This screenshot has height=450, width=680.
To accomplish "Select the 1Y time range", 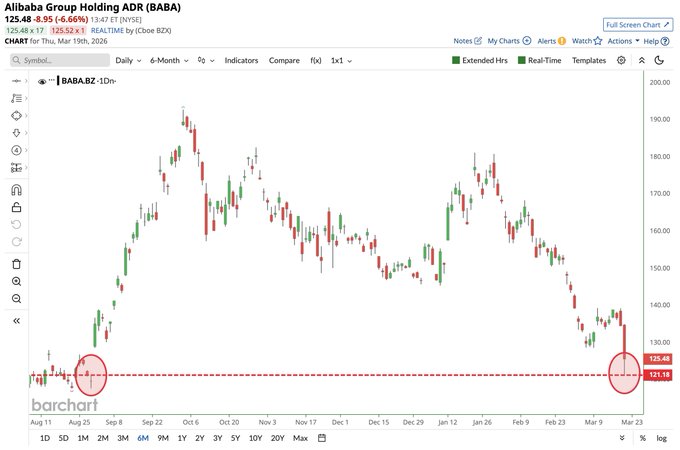I will [x=182, y=438].
